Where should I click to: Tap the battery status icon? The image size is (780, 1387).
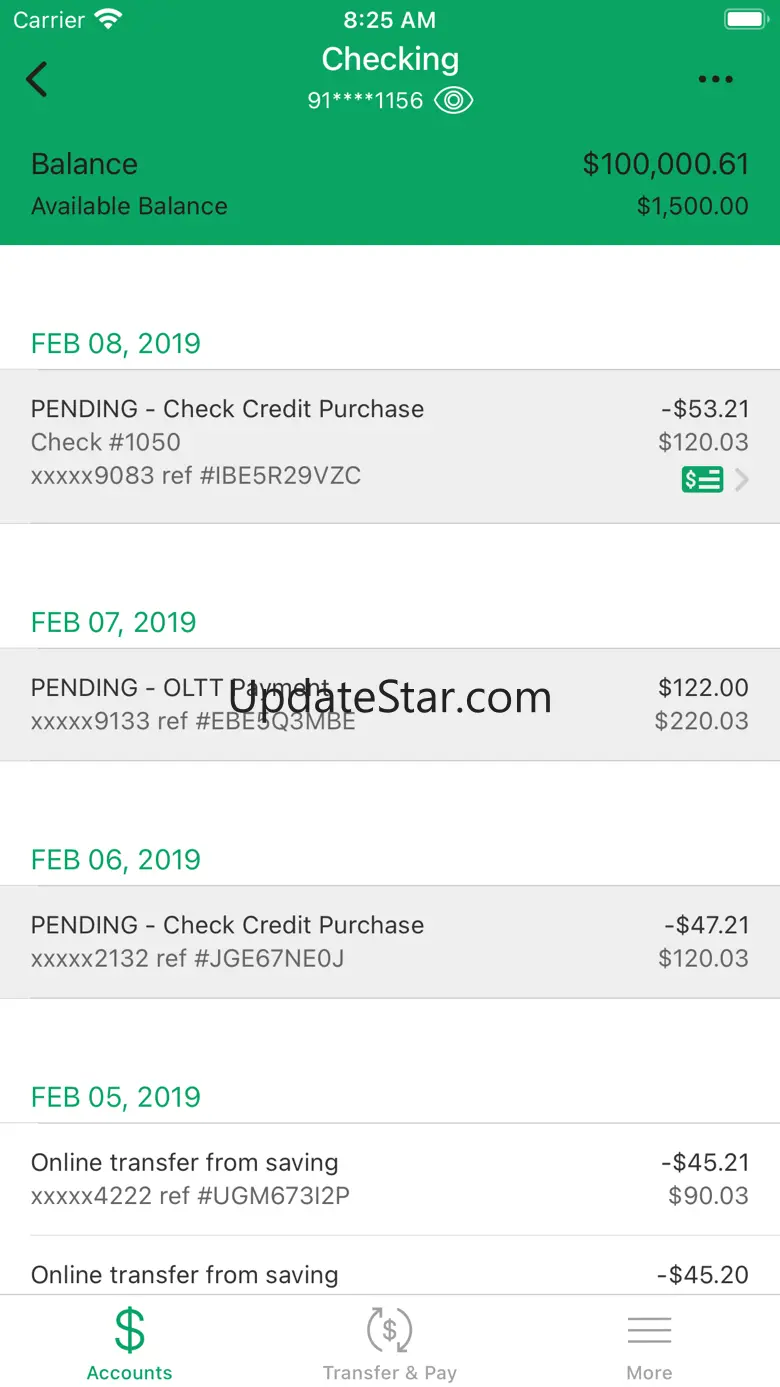click(745, 19)
